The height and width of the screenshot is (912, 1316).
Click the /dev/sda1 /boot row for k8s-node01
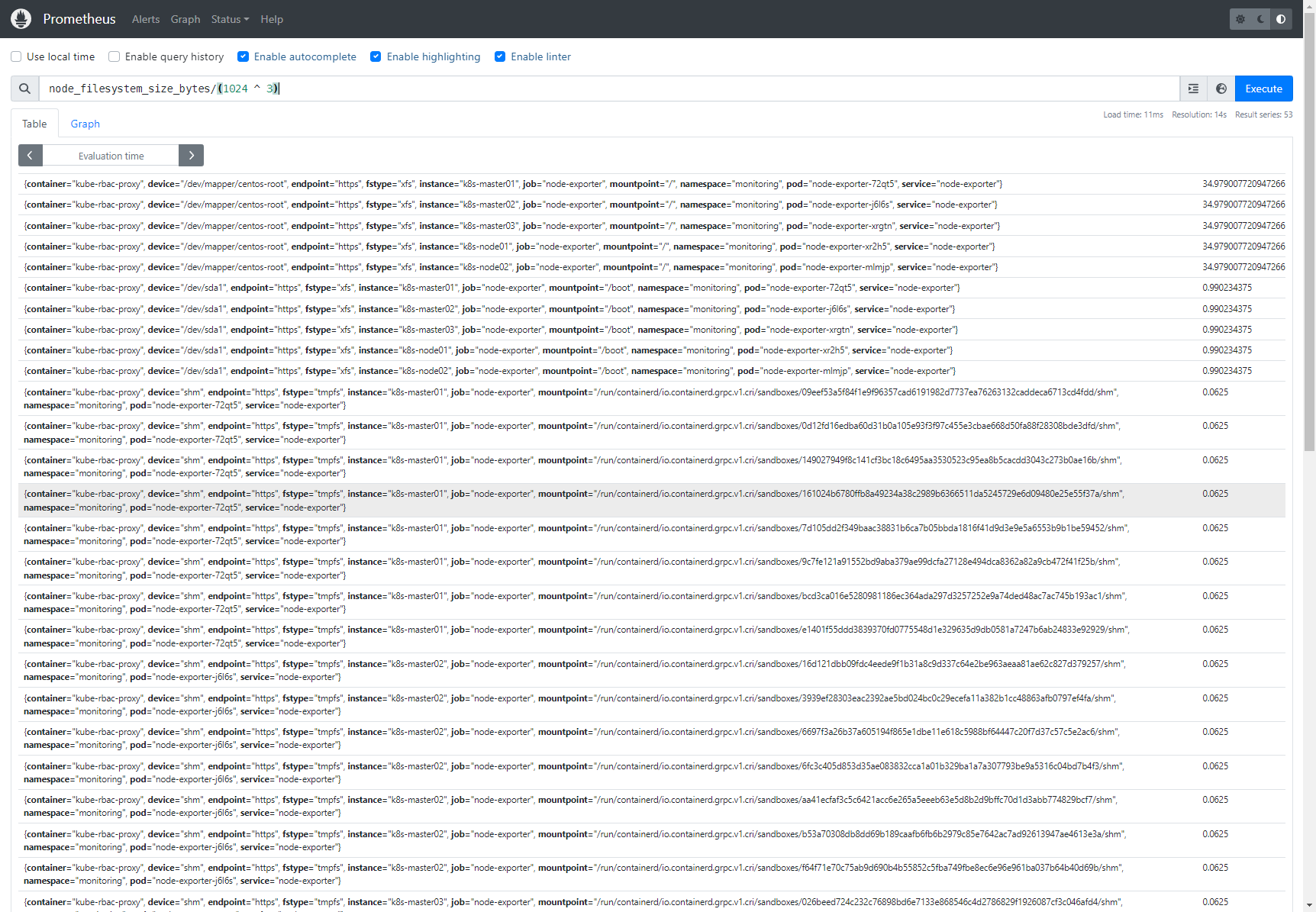[652, 350]
